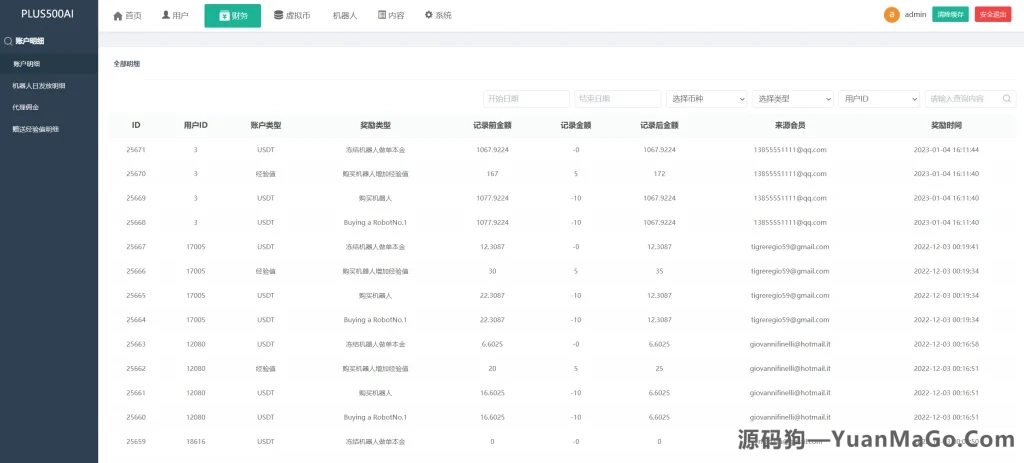Screen dimensions: 1024x463
Task: Click ID cell 25659
Action: tap(136, 441)
